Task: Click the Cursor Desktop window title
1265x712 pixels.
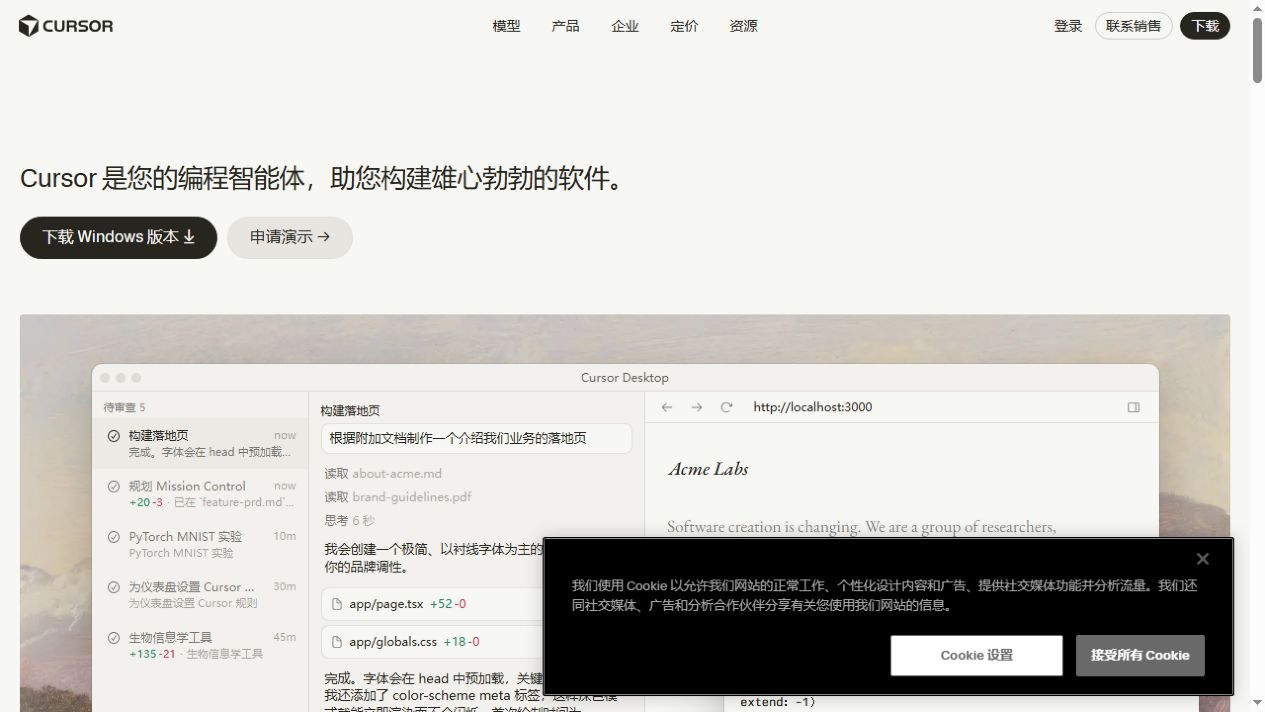Action: coord(625,377)
